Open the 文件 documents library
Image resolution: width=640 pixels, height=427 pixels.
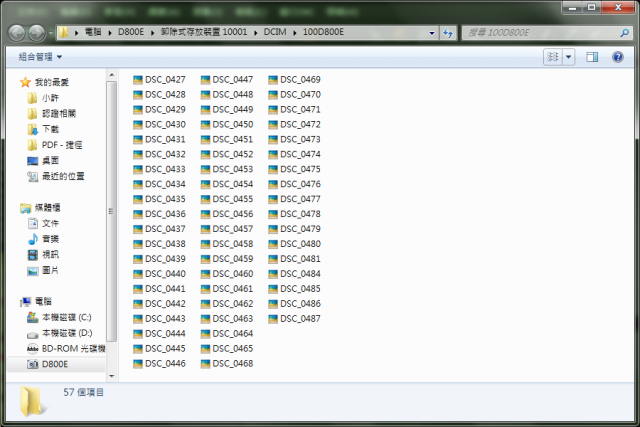(x=43, y=223)
